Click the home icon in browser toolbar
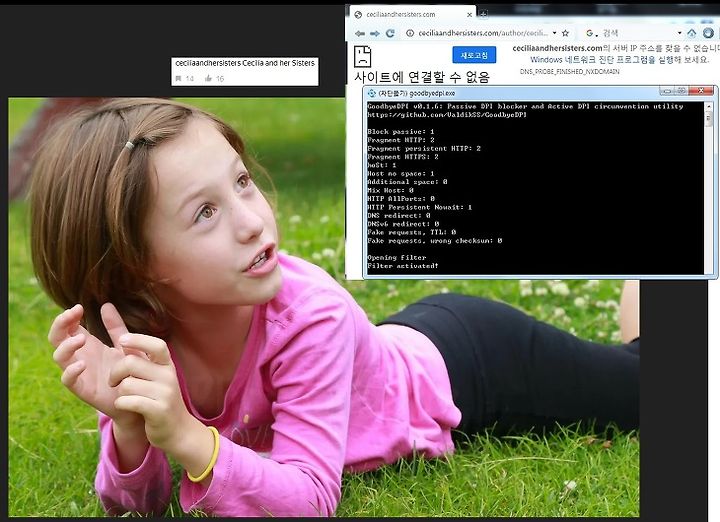Image resolution: width=720 pixels, height=522 pixels. tap(692, 33)
